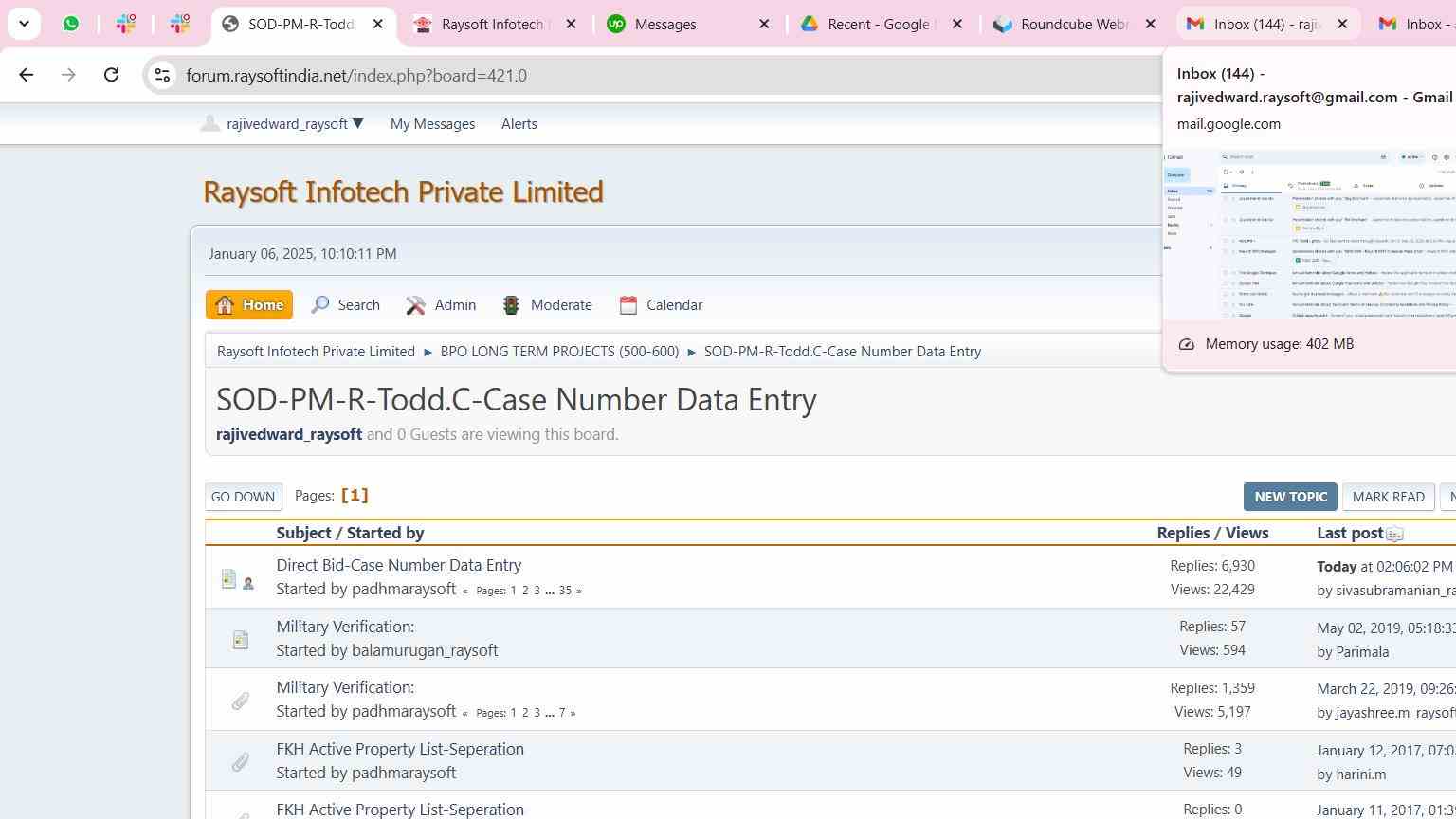View site information icon in address bar

coord(162,75)
